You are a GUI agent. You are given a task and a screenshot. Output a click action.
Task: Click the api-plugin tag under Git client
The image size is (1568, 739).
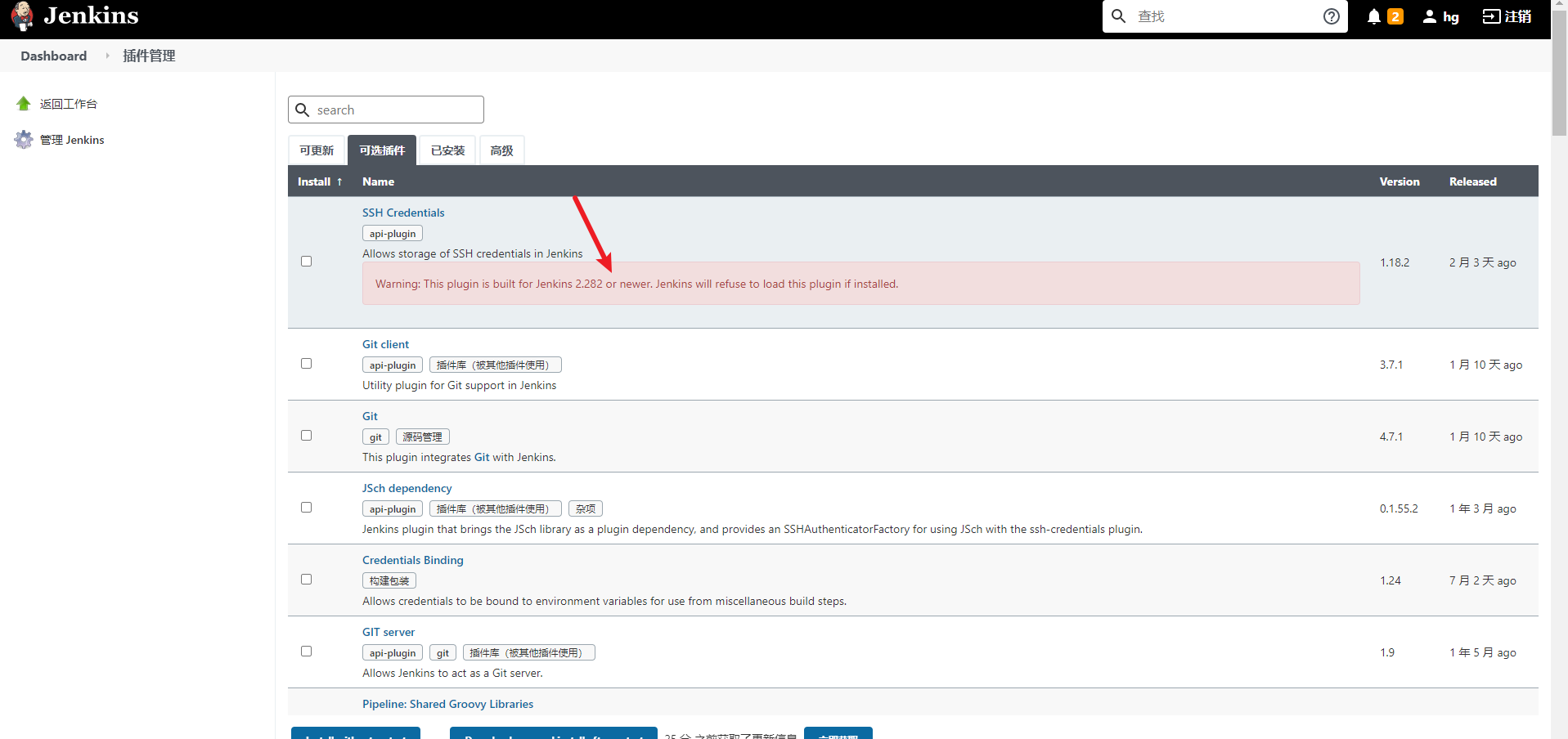point(393,365)
